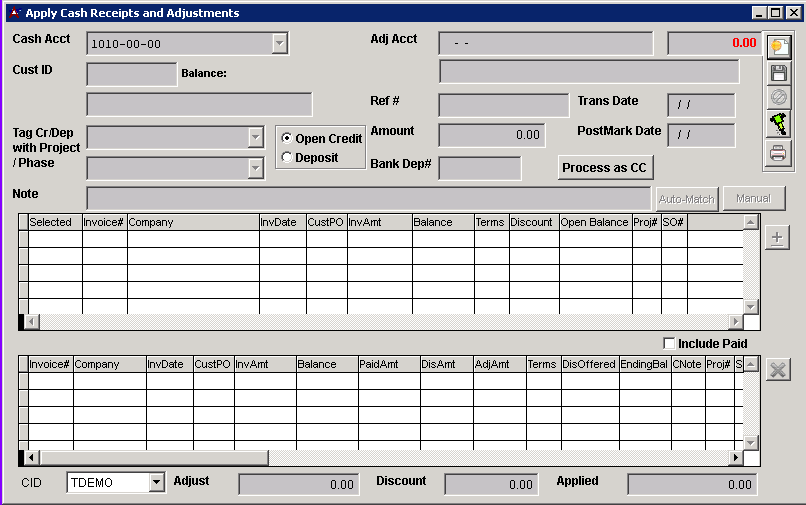This screenshot has width=806, height=505.
Task: Expand the CID dropdown showing TDEMO
Action: [x=155, y=483]
